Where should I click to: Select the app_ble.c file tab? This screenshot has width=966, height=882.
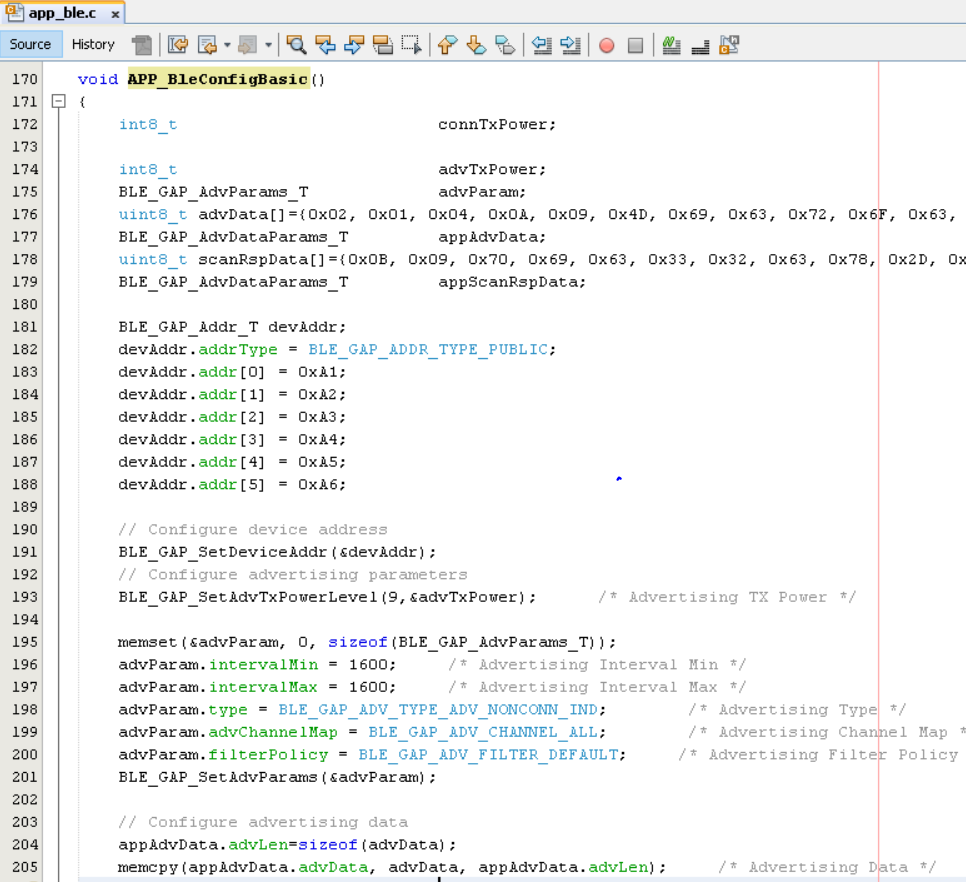(60, 13)
